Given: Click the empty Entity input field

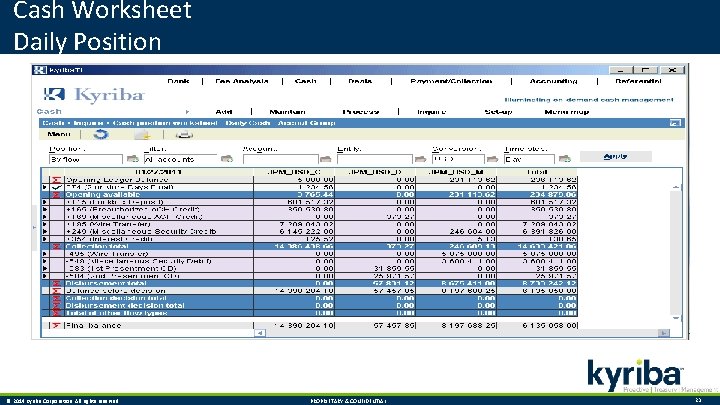Looking at the screenshot, I should [x=375, y=159].
